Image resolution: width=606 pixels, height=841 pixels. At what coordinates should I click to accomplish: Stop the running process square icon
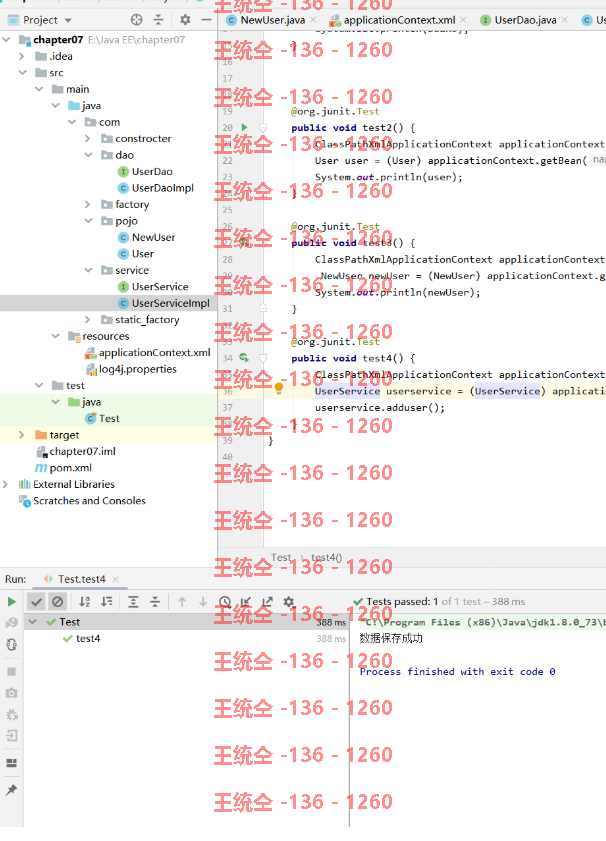tap(11, 672)
